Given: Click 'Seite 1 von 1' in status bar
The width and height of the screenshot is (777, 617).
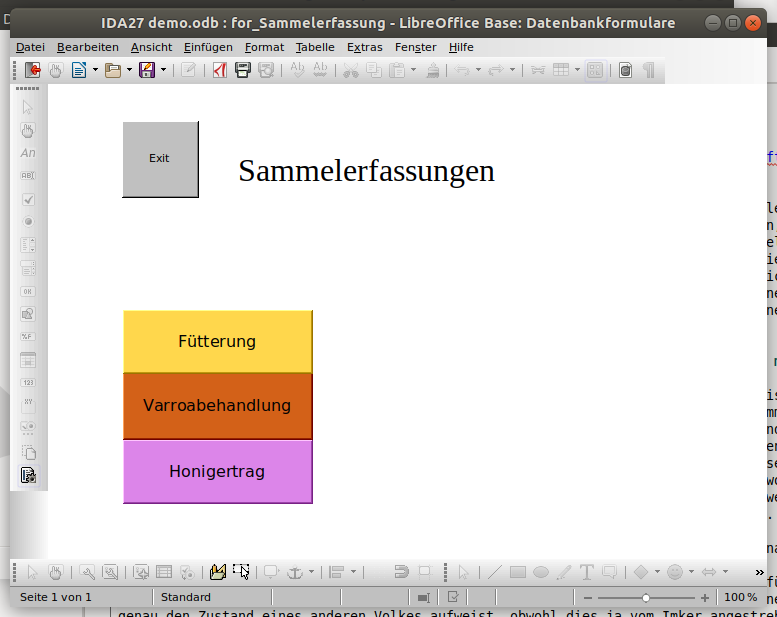Looking at the screenshot, I should pyautogui.click(x=56, y=598).
